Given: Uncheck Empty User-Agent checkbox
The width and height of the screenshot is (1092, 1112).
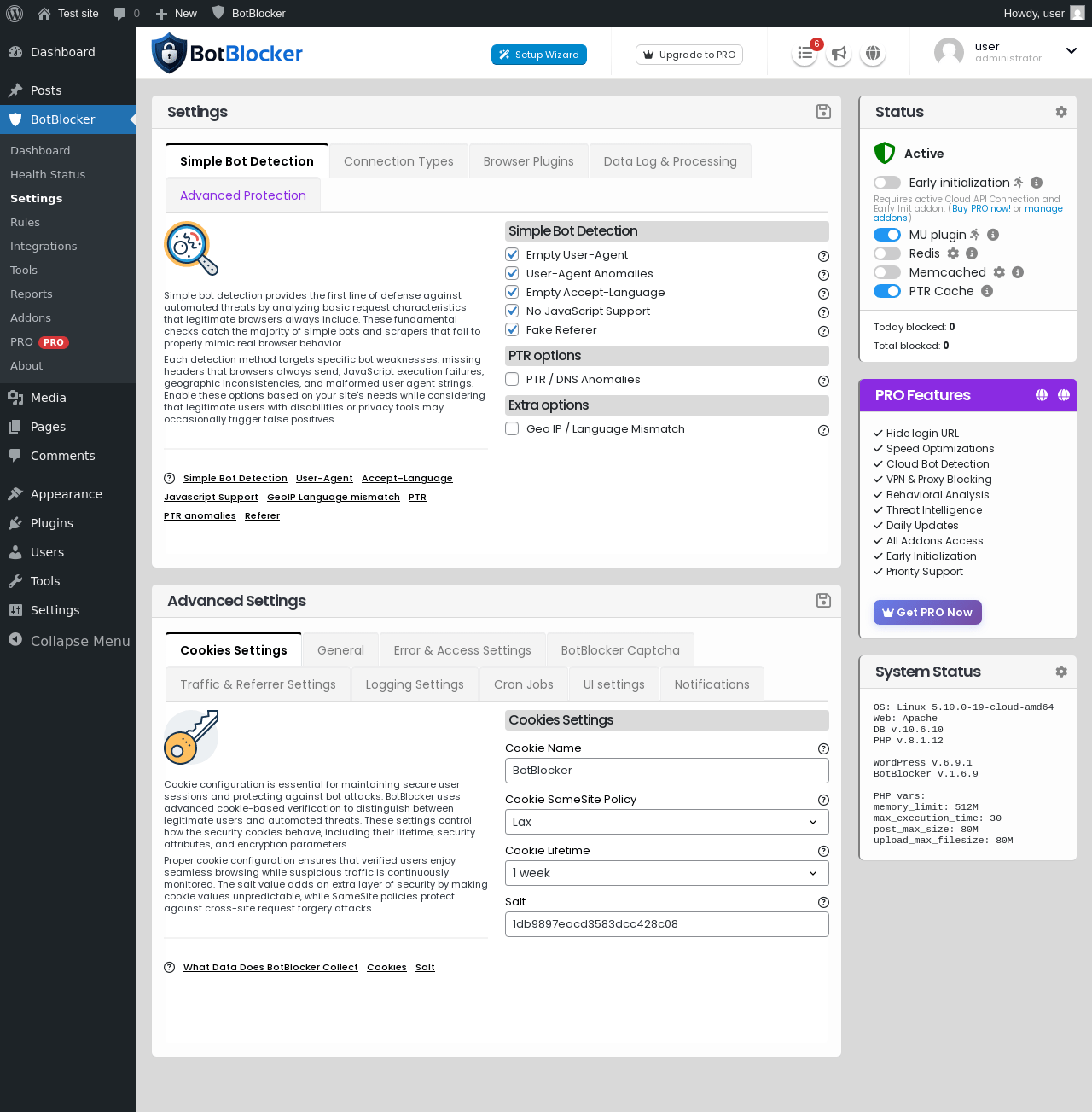Looking at the screenshot, I should point(512,254).
